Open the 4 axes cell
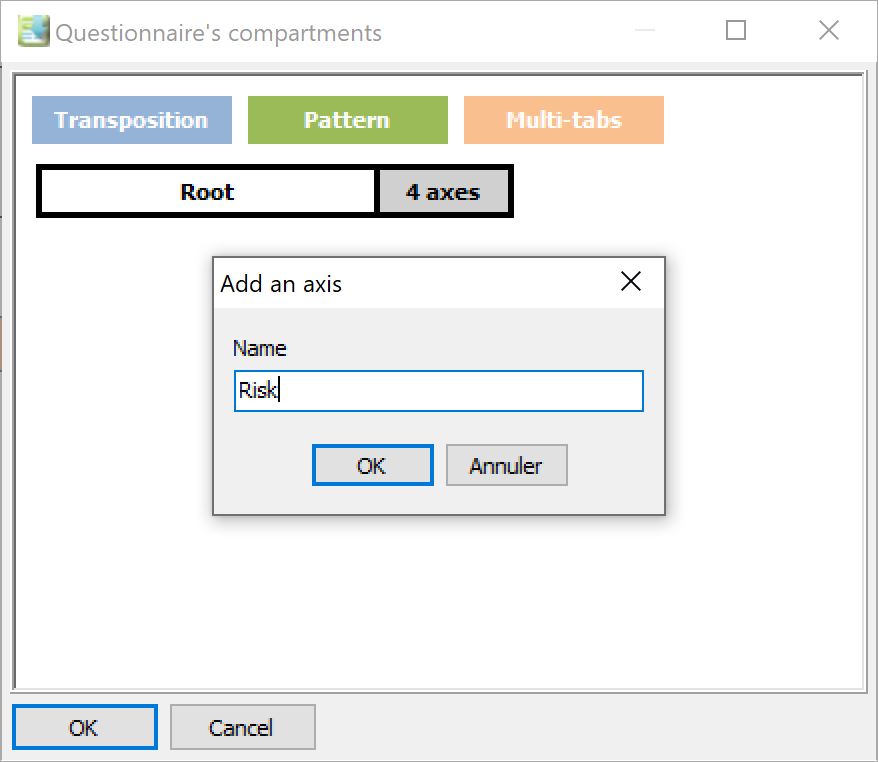This screenshot has width=878, height=762. (x=443, y=192)
